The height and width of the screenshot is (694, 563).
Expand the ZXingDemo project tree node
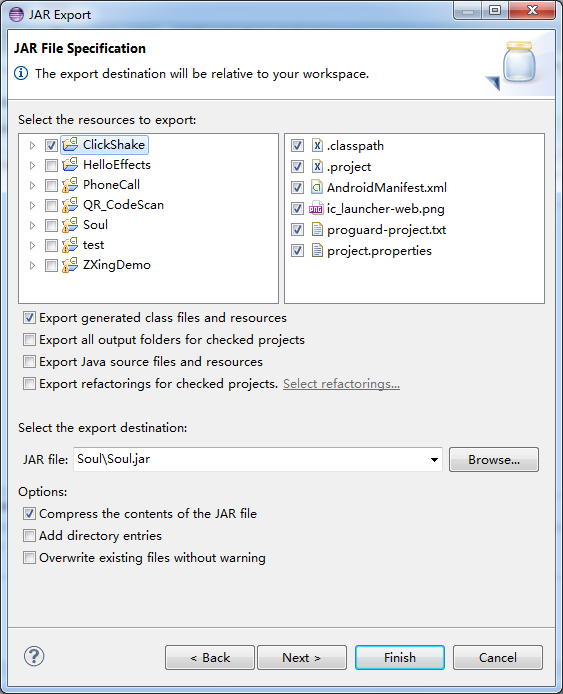pyautogui.click(x=32, y=266)
